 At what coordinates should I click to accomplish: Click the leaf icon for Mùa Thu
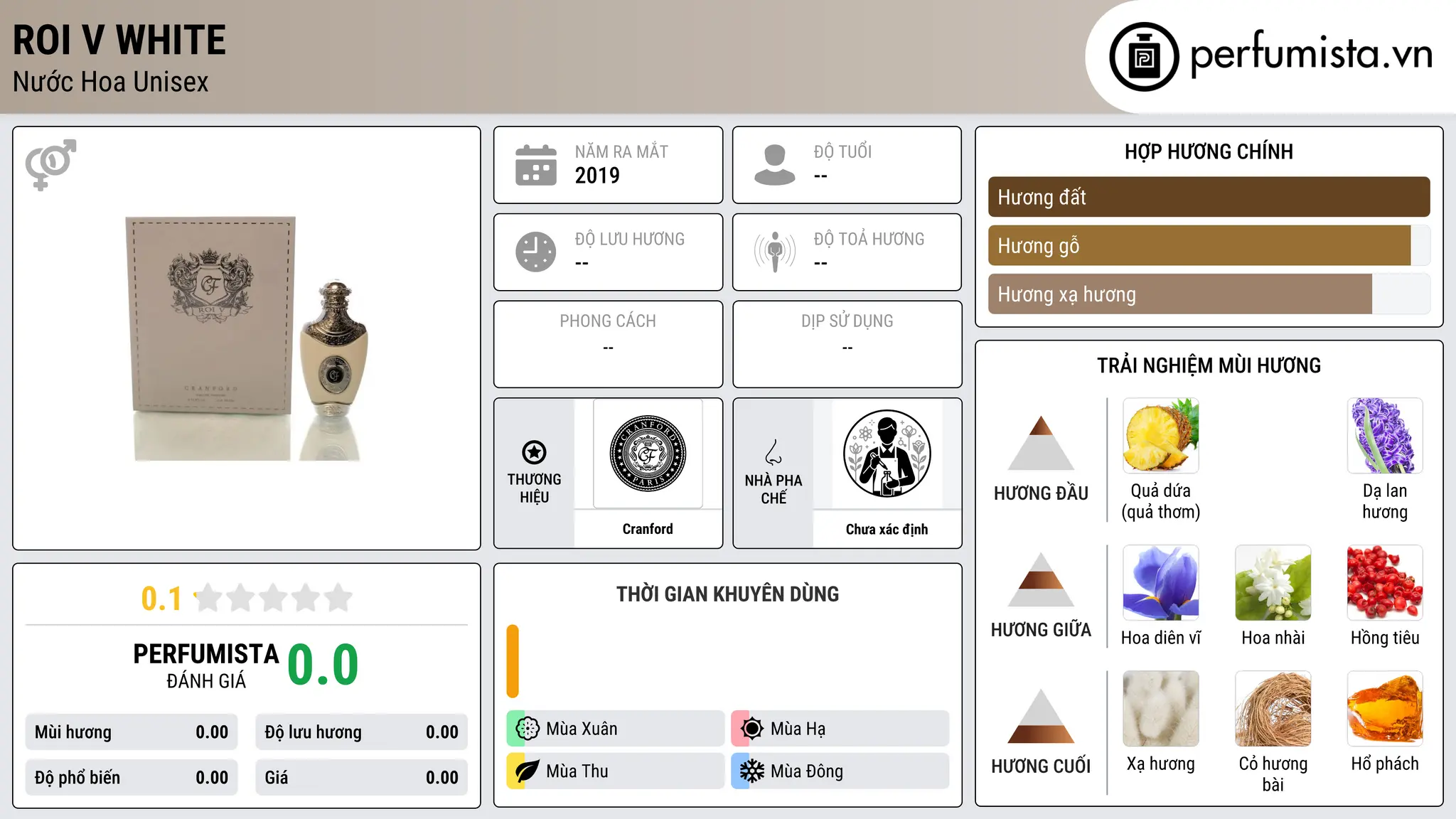[x=528, y=771]
